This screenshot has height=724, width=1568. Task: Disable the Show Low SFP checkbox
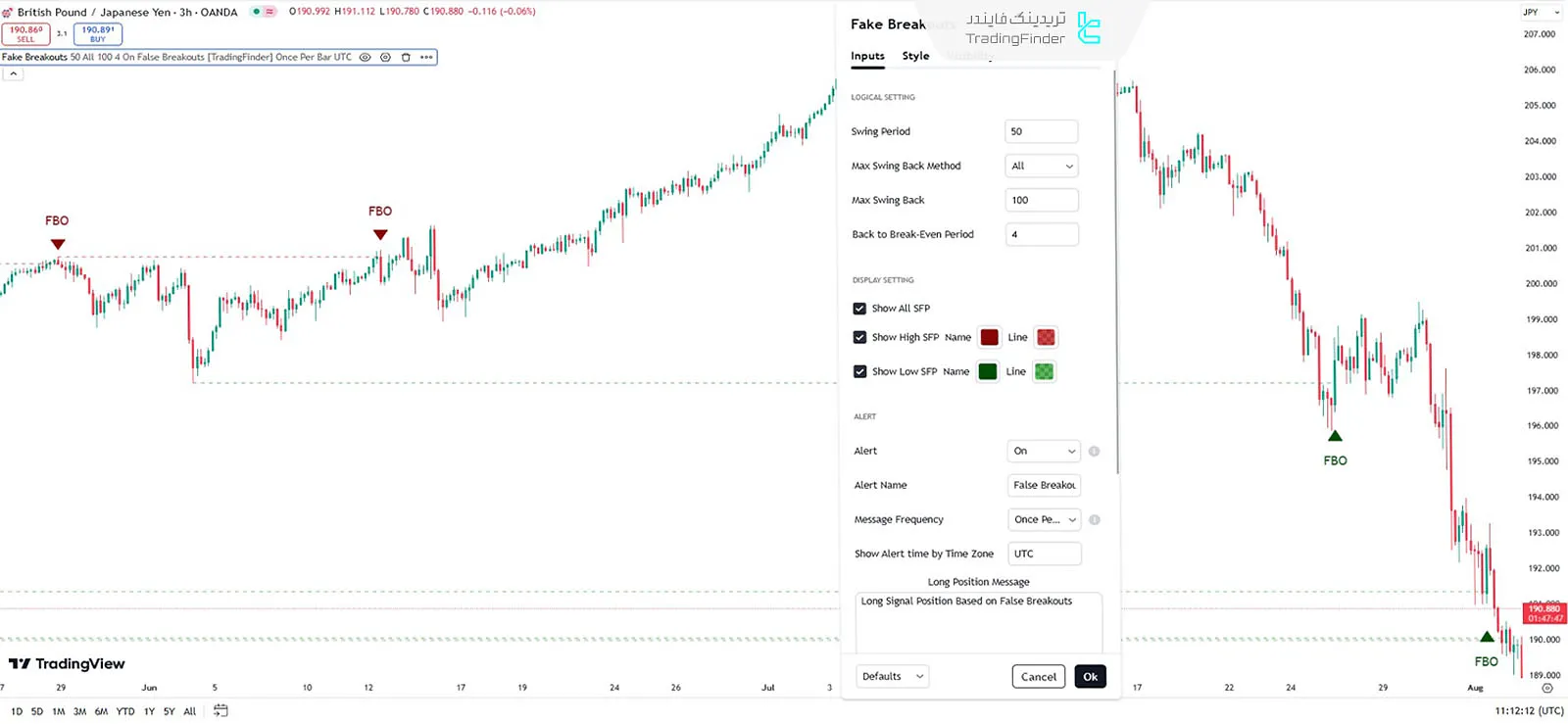pos(859,371)
